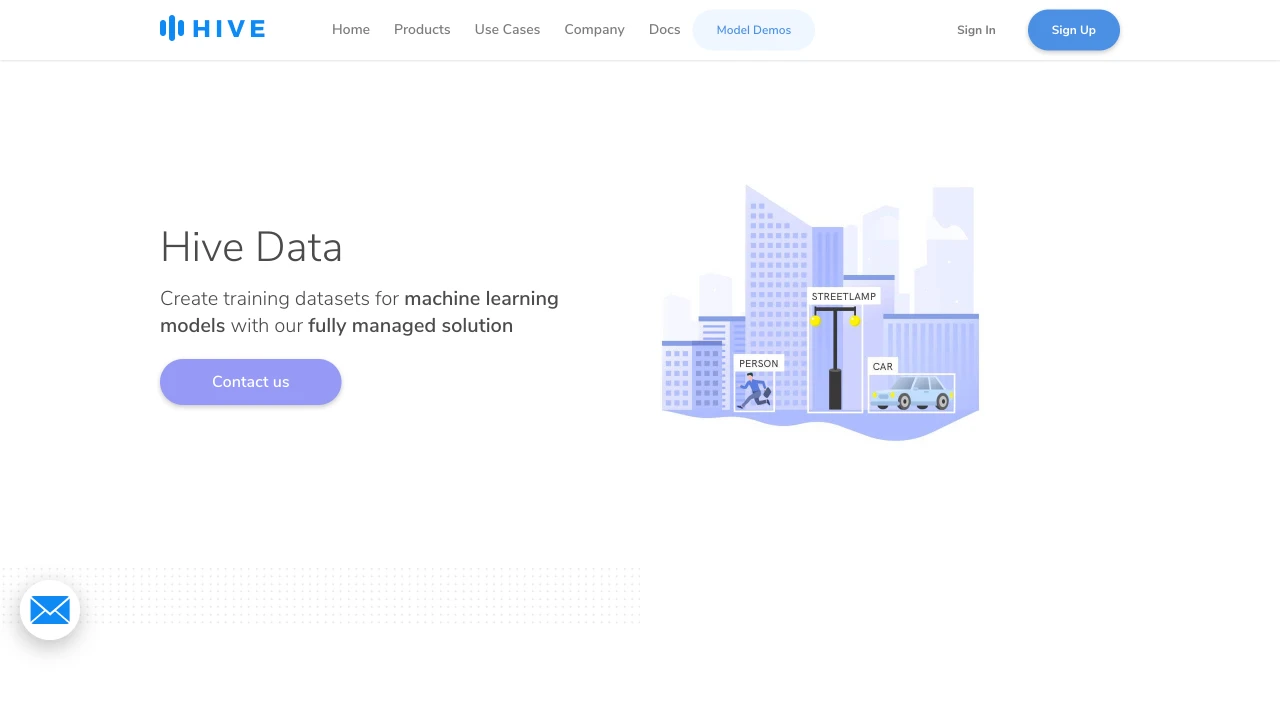1280x712 pixels.
Task: Open the Company menu
Action: (x=594, y=30)
